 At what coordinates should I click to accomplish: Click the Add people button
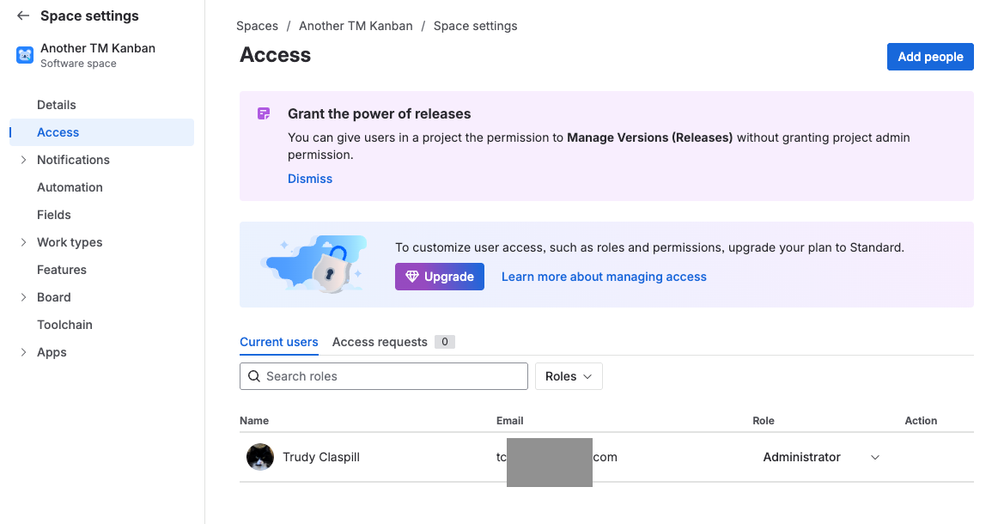930,57
